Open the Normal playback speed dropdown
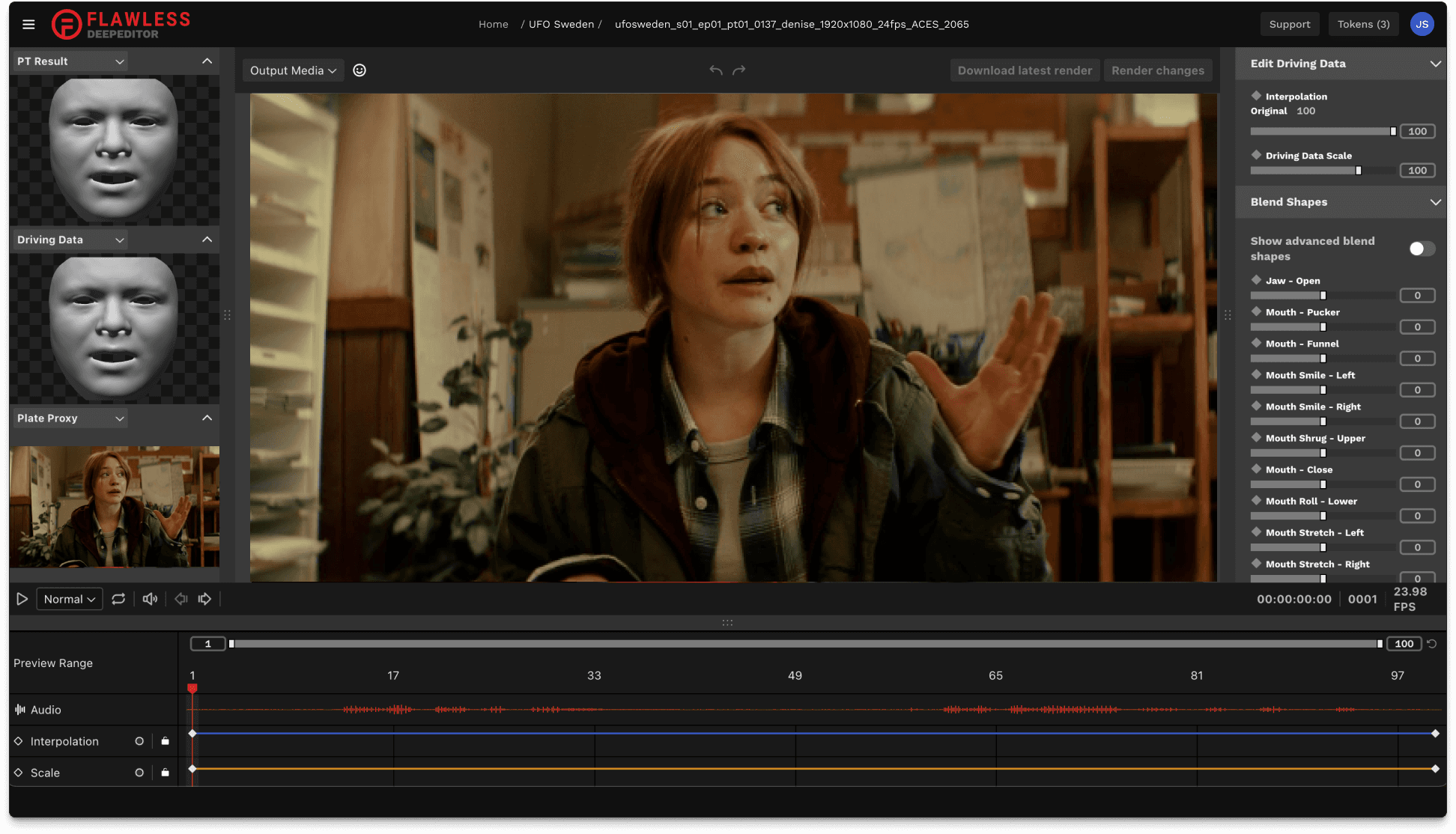This screenshot has height=834, width=1456. click(70, 599)
